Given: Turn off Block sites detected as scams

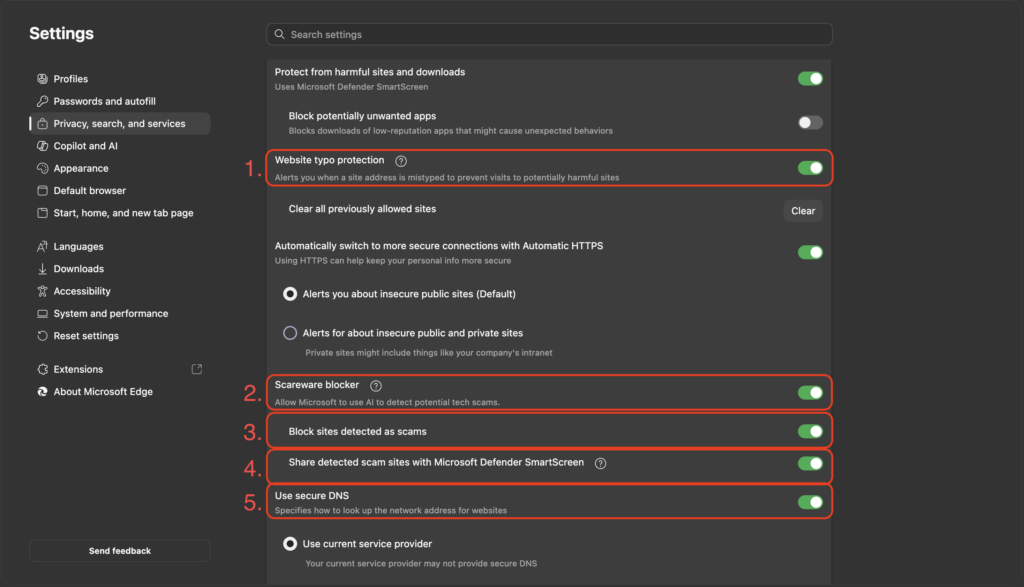Looking at the screenshot, I should [810, 432].
